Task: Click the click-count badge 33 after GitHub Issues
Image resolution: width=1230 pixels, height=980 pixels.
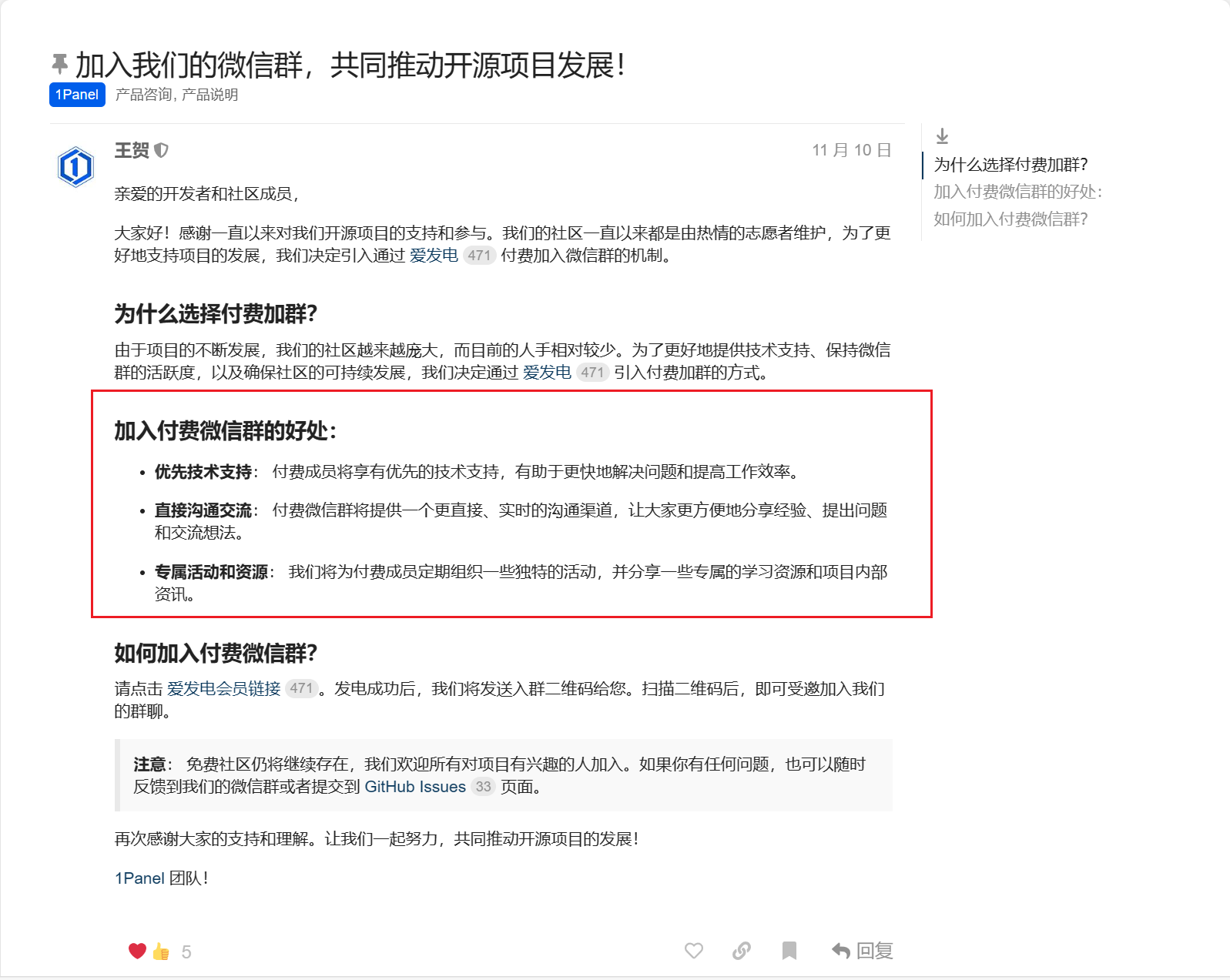Action: [483, 787]
